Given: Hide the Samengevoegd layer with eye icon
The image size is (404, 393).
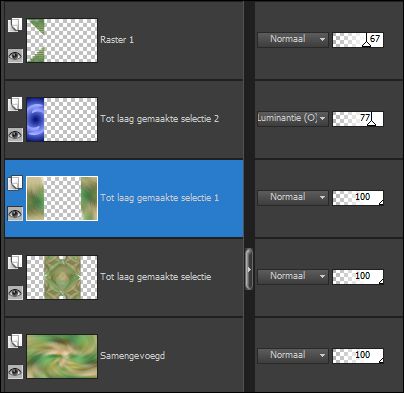Looking at the screenshot, I should [15, 372].
